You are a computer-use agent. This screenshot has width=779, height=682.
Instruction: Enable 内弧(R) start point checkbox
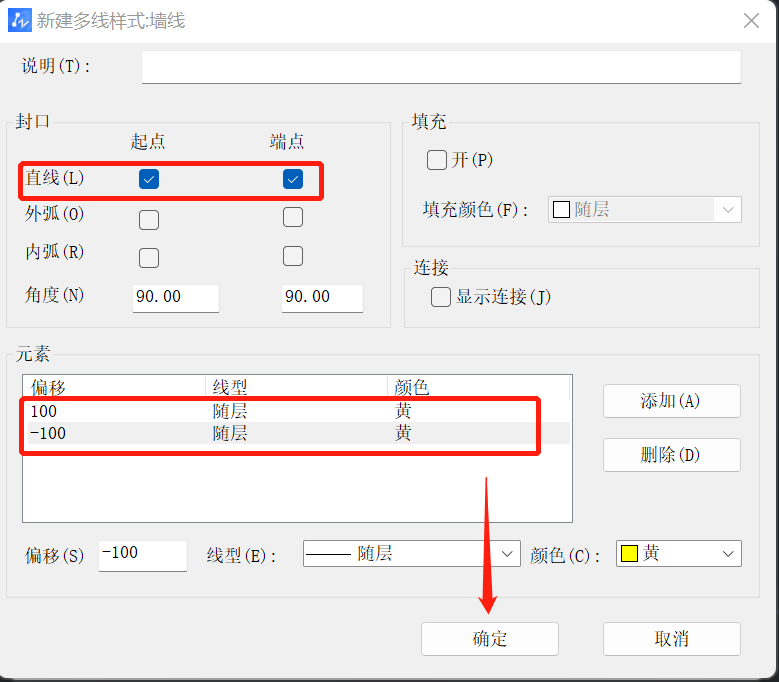pyautogui.click(x=149, y=258)
